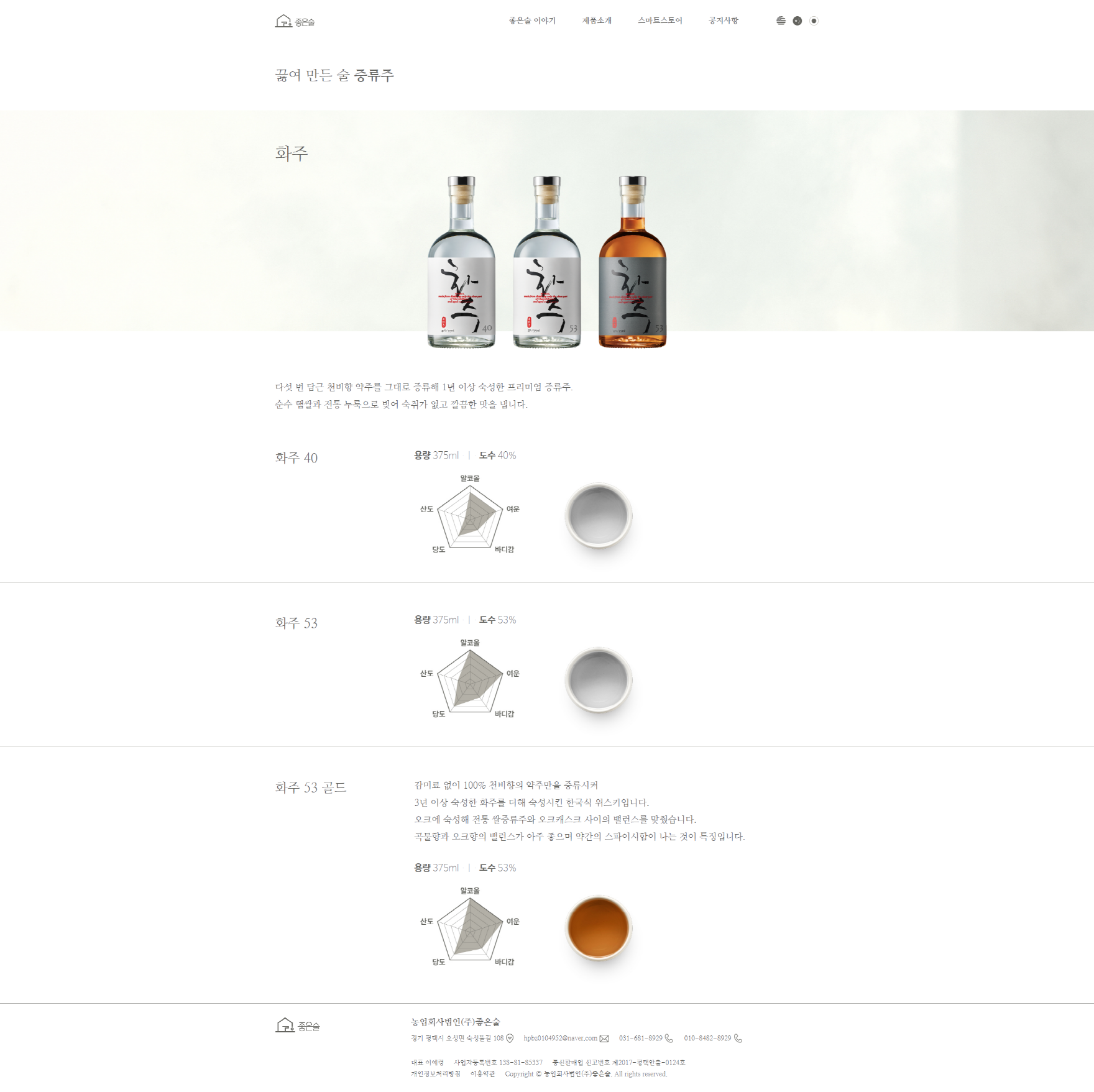Switch language using the US flag icon
The height and width of the screenshot is (1092, 1094).
[x=781, y=21]
